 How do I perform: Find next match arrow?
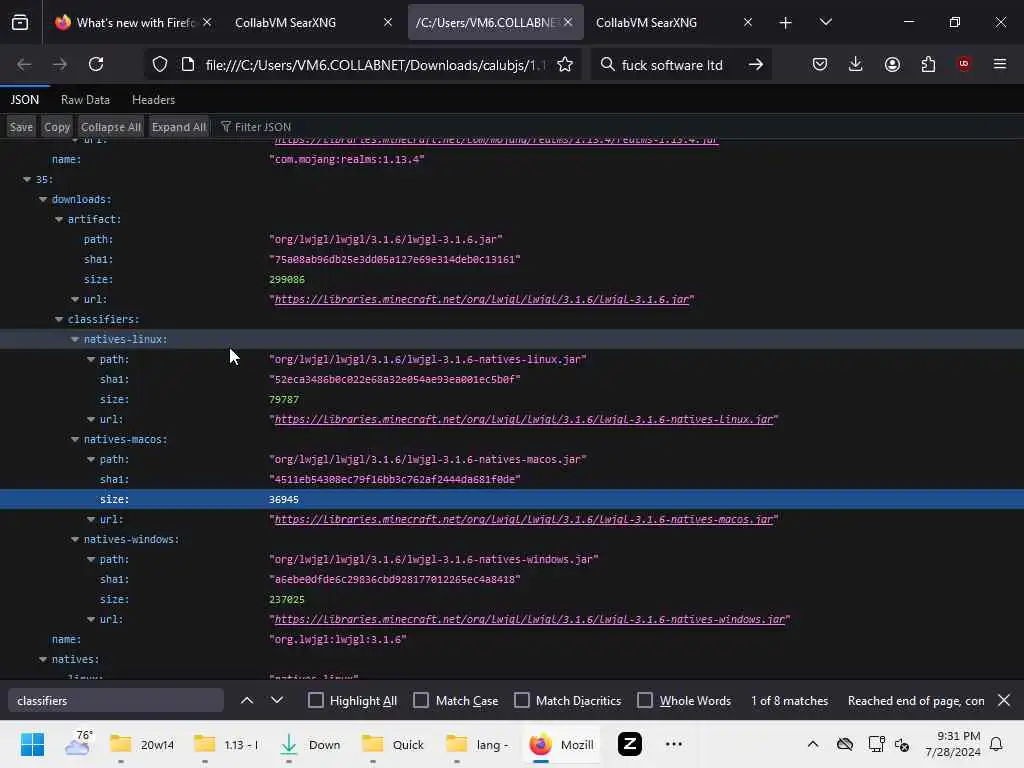(x=277, y=700)
